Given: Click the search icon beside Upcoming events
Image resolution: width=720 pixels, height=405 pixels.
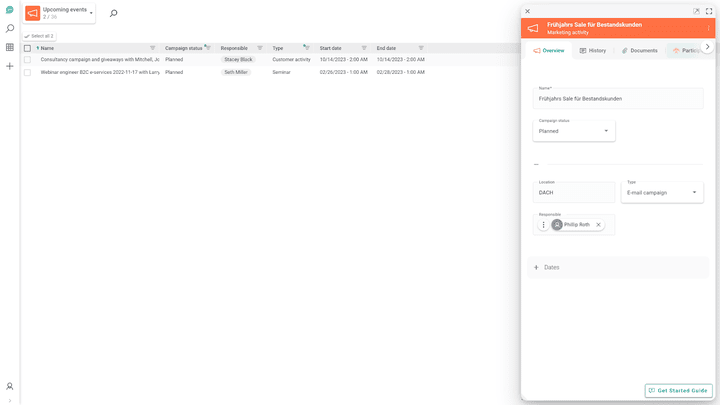Looking at the screenshot, I should [x=113, y=14].
